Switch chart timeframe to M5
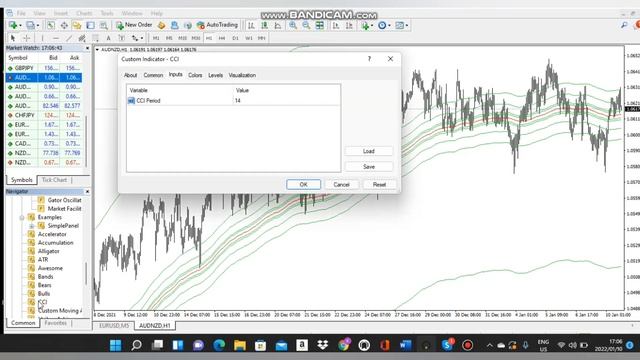 click(169, 38)
